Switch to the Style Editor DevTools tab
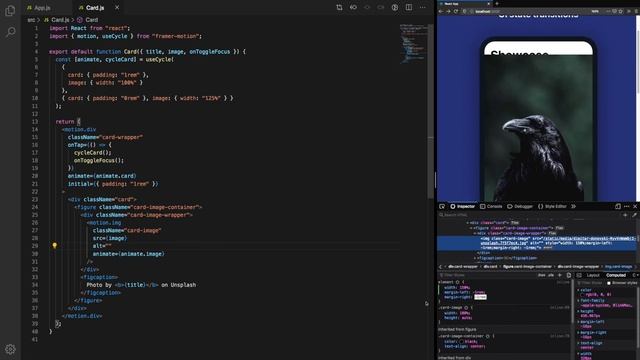Viewport: 640px width, 360px height. (x=552, y=207)
